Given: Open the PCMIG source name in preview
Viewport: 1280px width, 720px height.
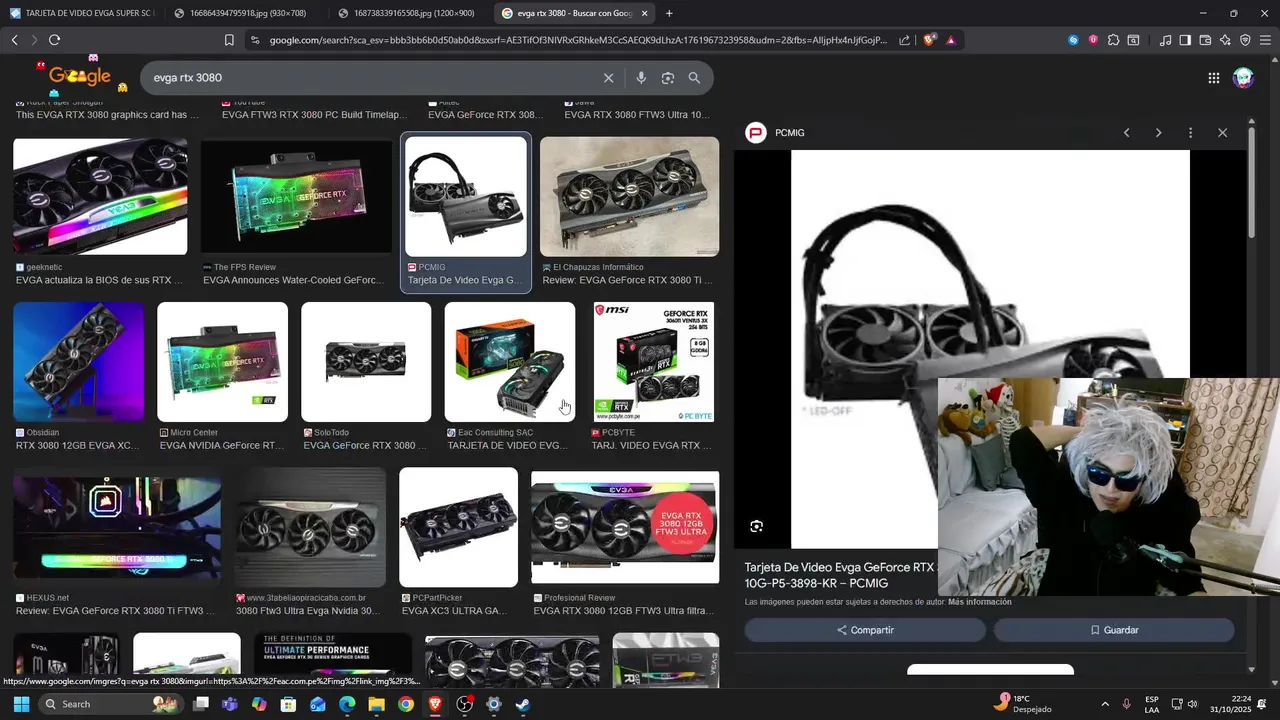Looking at the screenshot, I should (x=789, y=133).
